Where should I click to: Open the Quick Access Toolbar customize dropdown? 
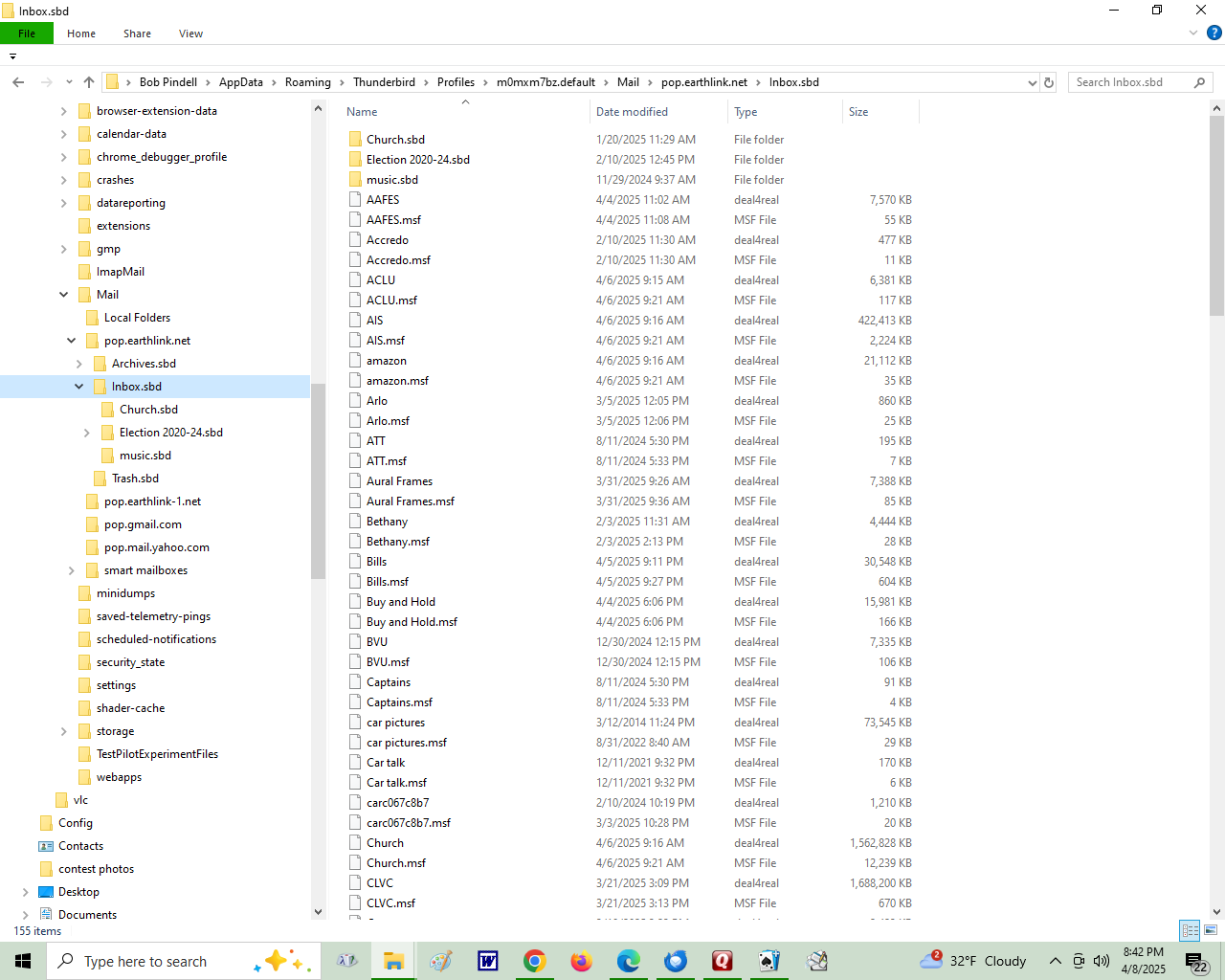coord(12,56)
